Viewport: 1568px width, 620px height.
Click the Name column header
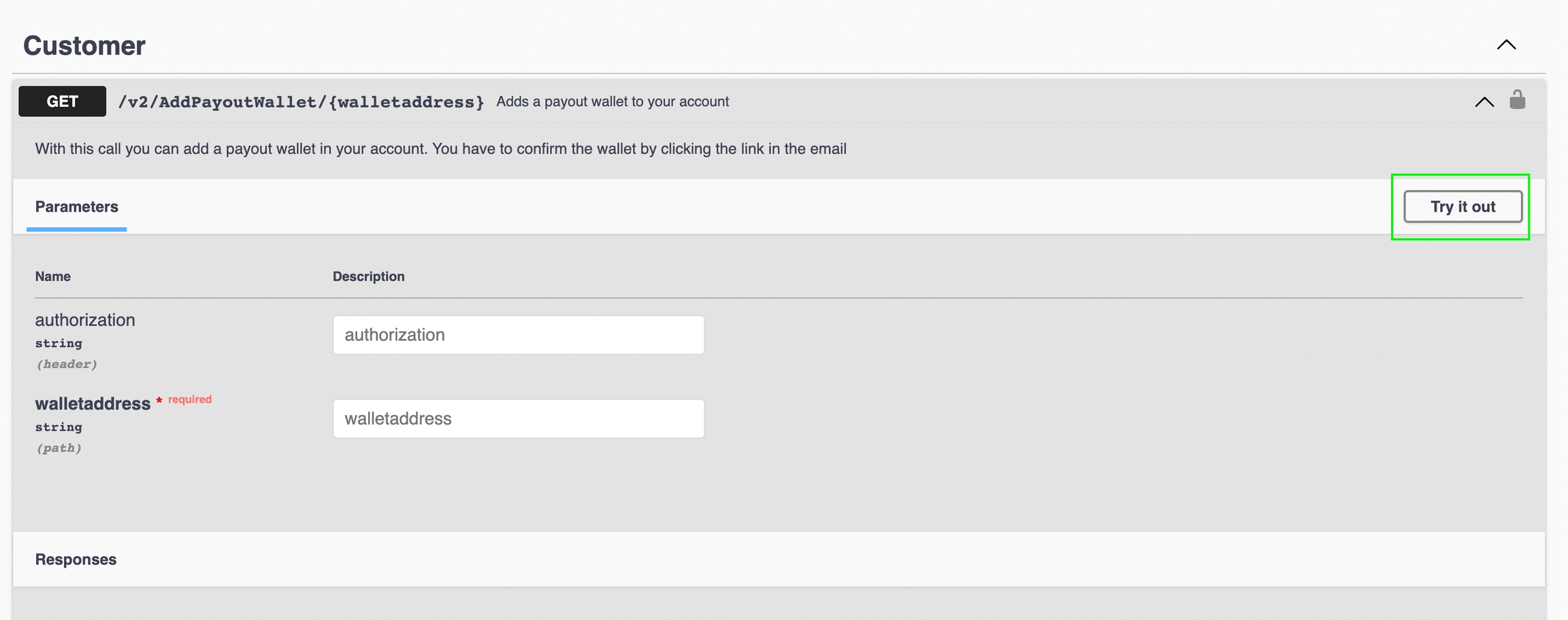click(x=53, y=276)
